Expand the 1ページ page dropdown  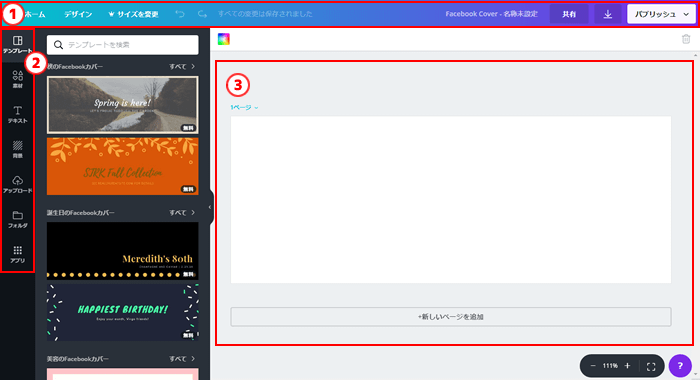click(x=244, y=108)
